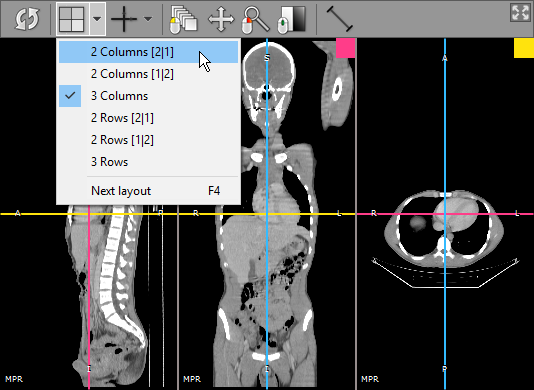The width and height of the screenshot is (534, 390).
Task: Click Next layout F4 menu entry
Action: coord(148,191)
